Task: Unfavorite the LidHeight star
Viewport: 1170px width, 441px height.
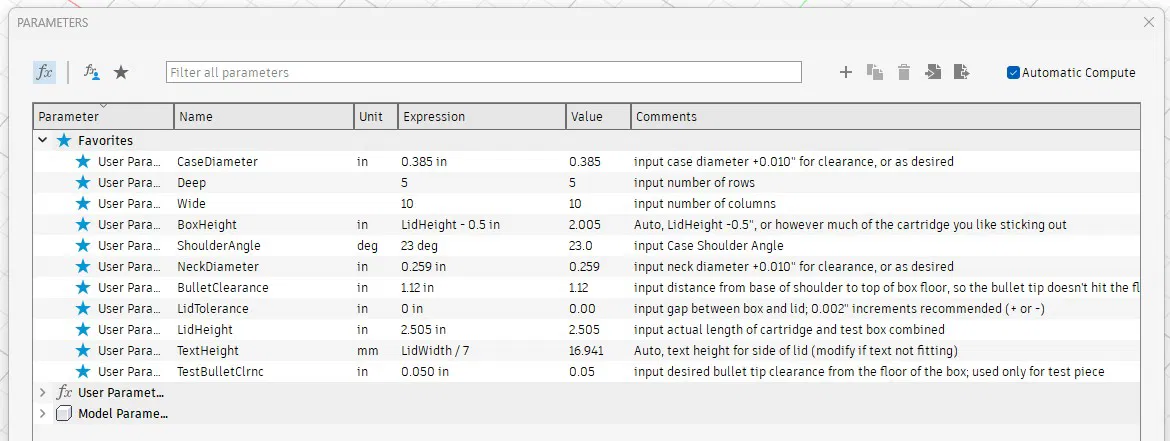Action: click(x=83, y=329)
